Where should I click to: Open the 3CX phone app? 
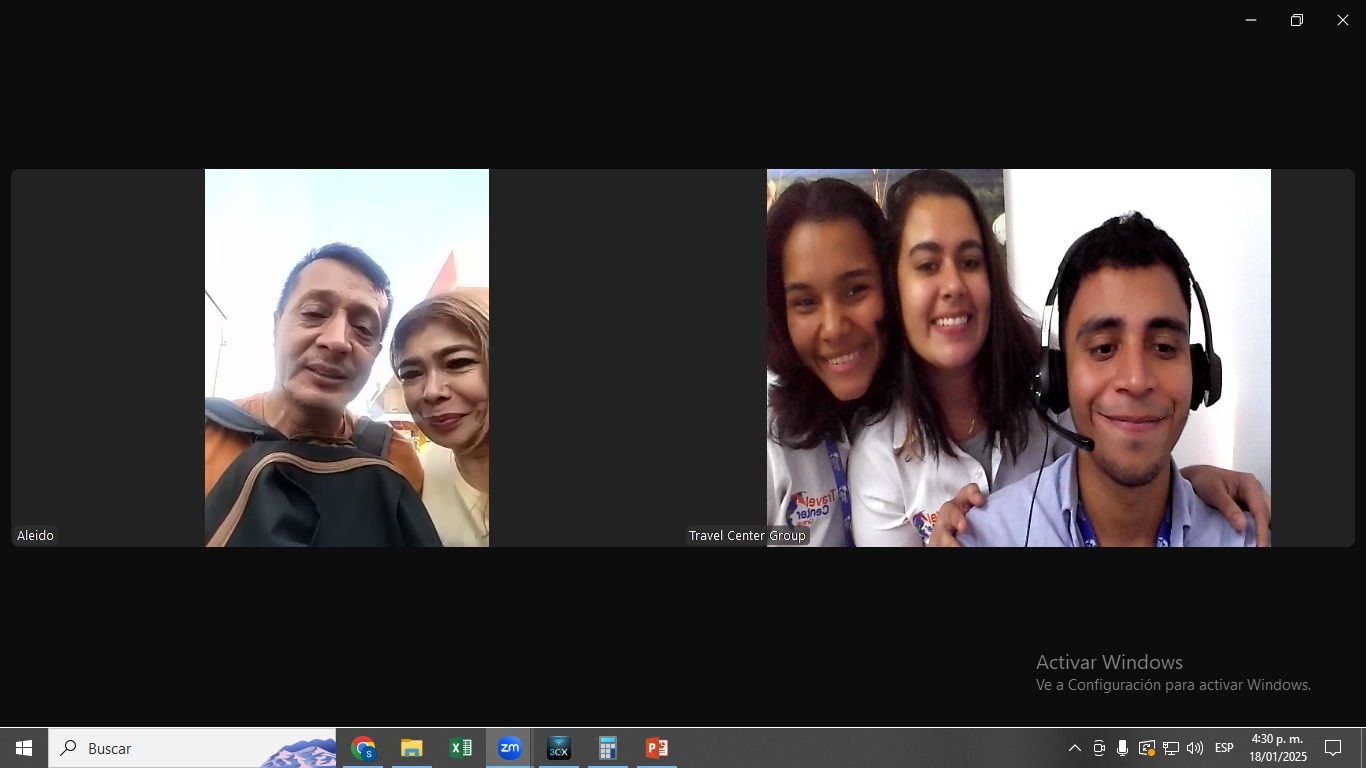point(558,748)
